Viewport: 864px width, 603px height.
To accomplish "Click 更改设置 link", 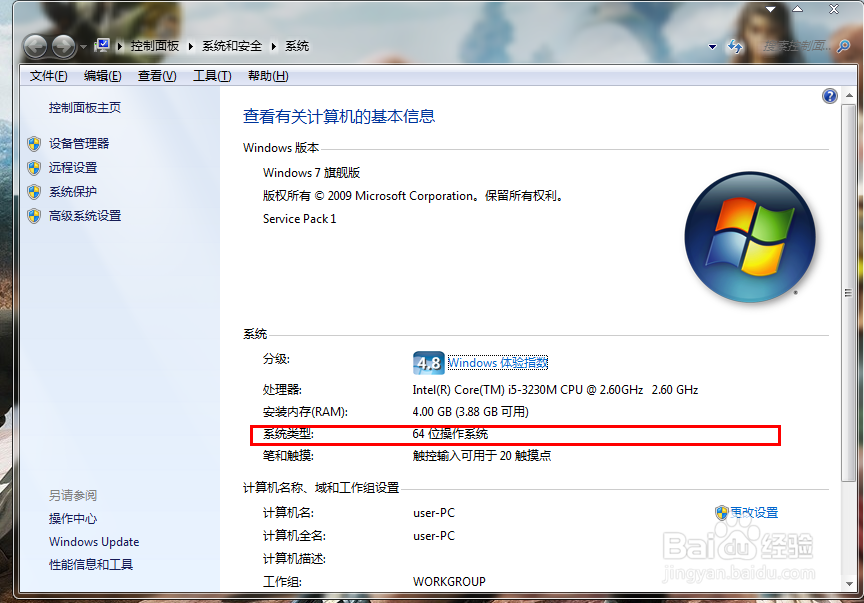I will [x=754, y=513].
